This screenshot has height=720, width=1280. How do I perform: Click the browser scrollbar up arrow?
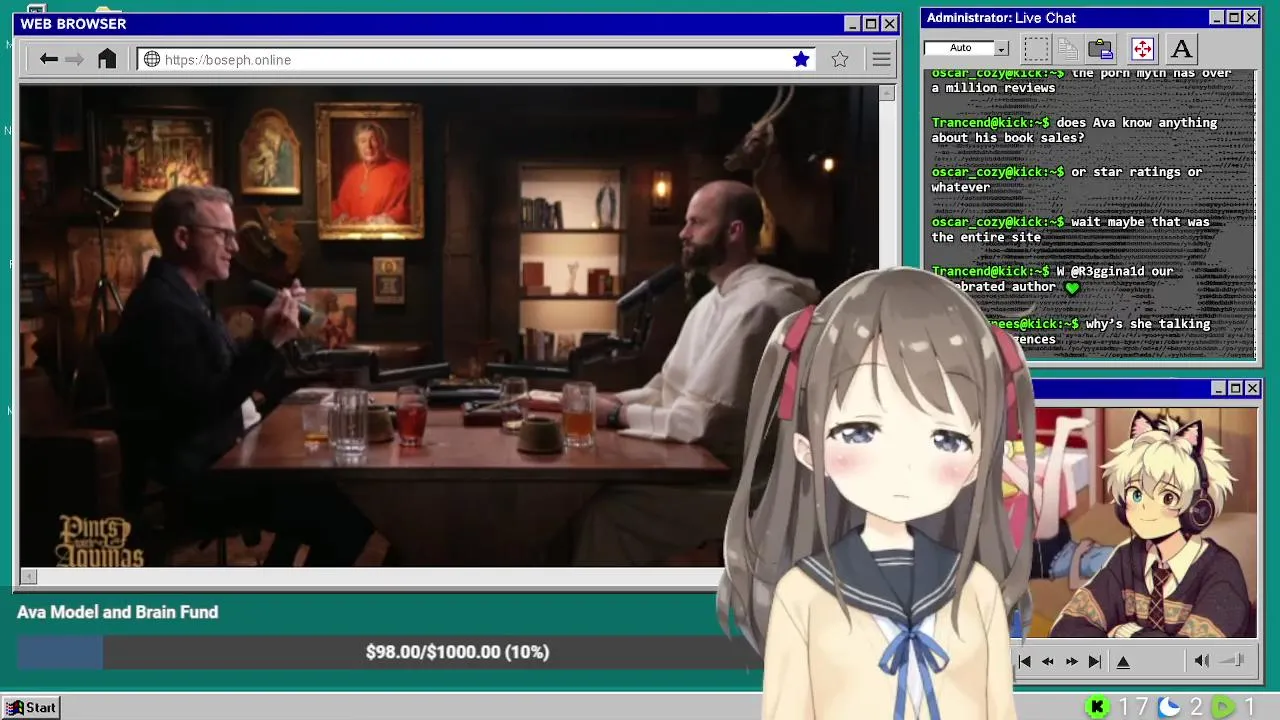point(886,93)
